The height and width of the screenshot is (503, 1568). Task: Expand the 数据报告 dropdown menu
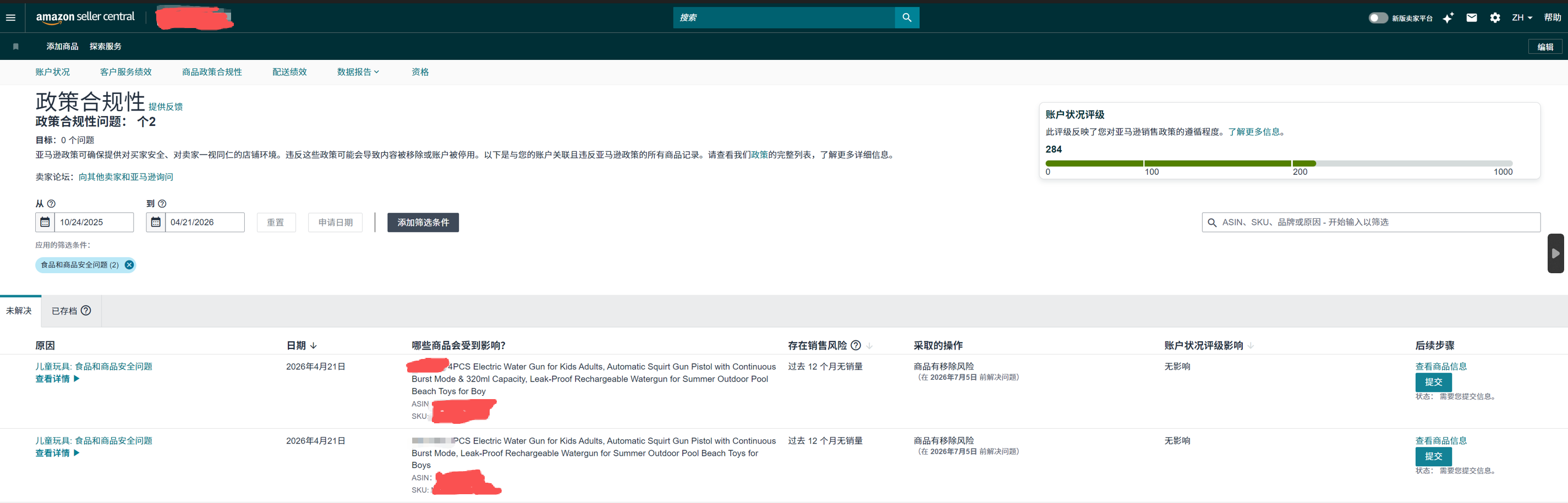pyautogui.click(x=358, y=72)
